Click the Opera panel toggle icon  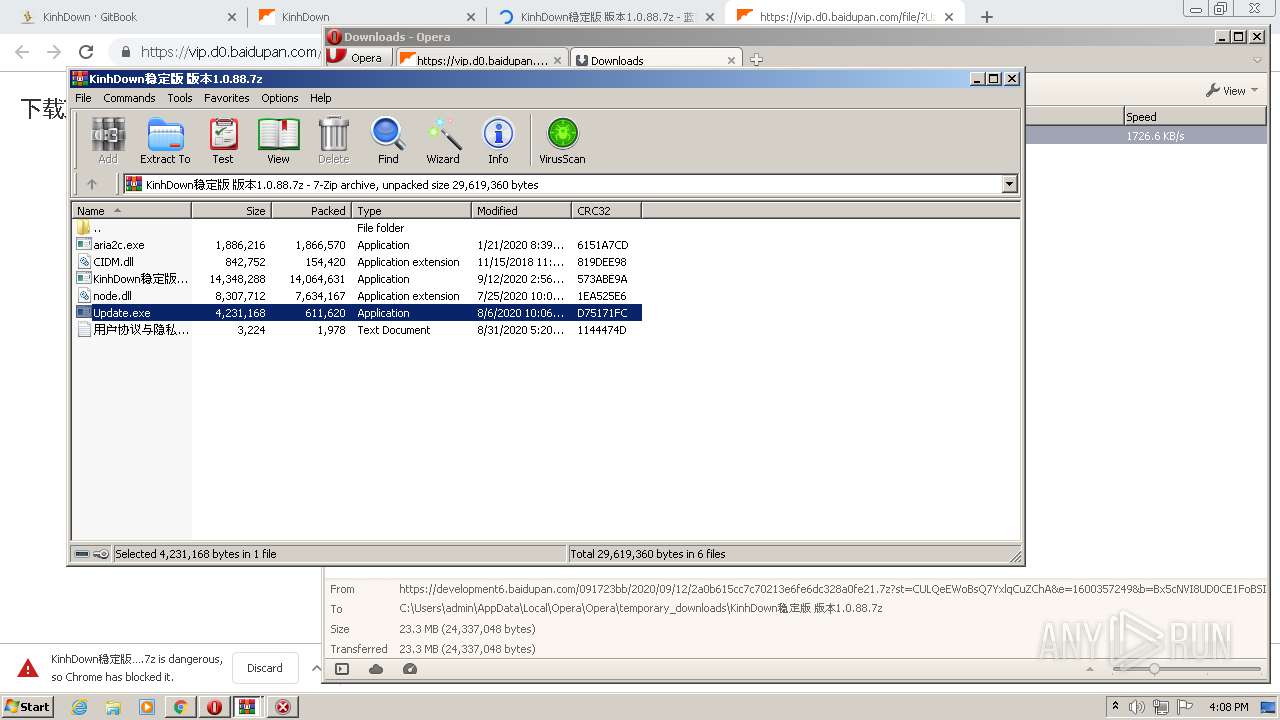[342, 669]
